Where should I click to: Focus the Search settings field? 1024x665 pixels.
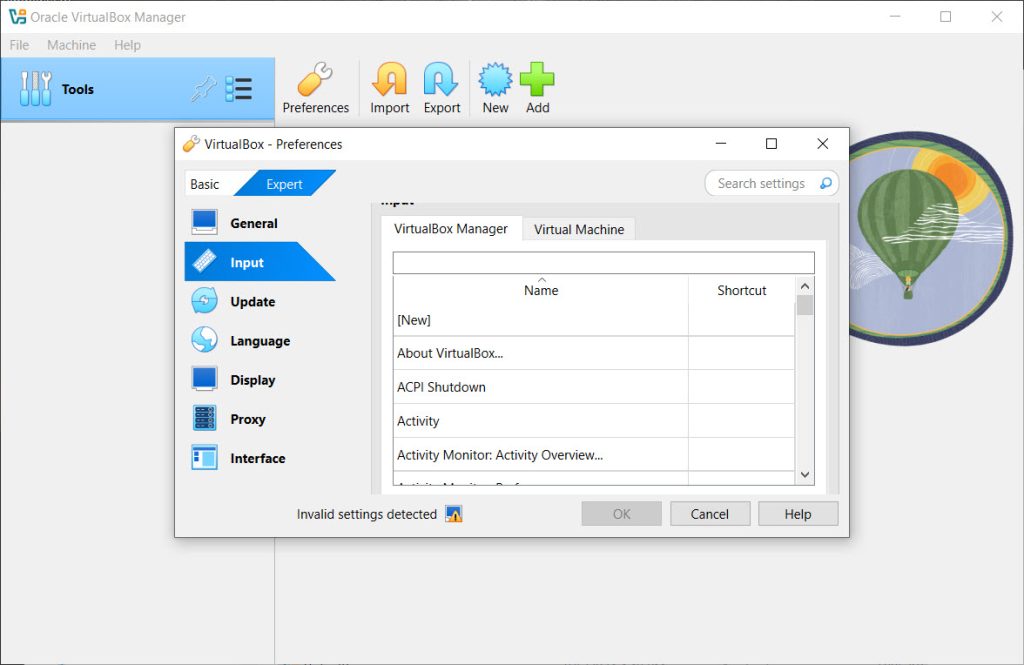(x=771, y=184)
